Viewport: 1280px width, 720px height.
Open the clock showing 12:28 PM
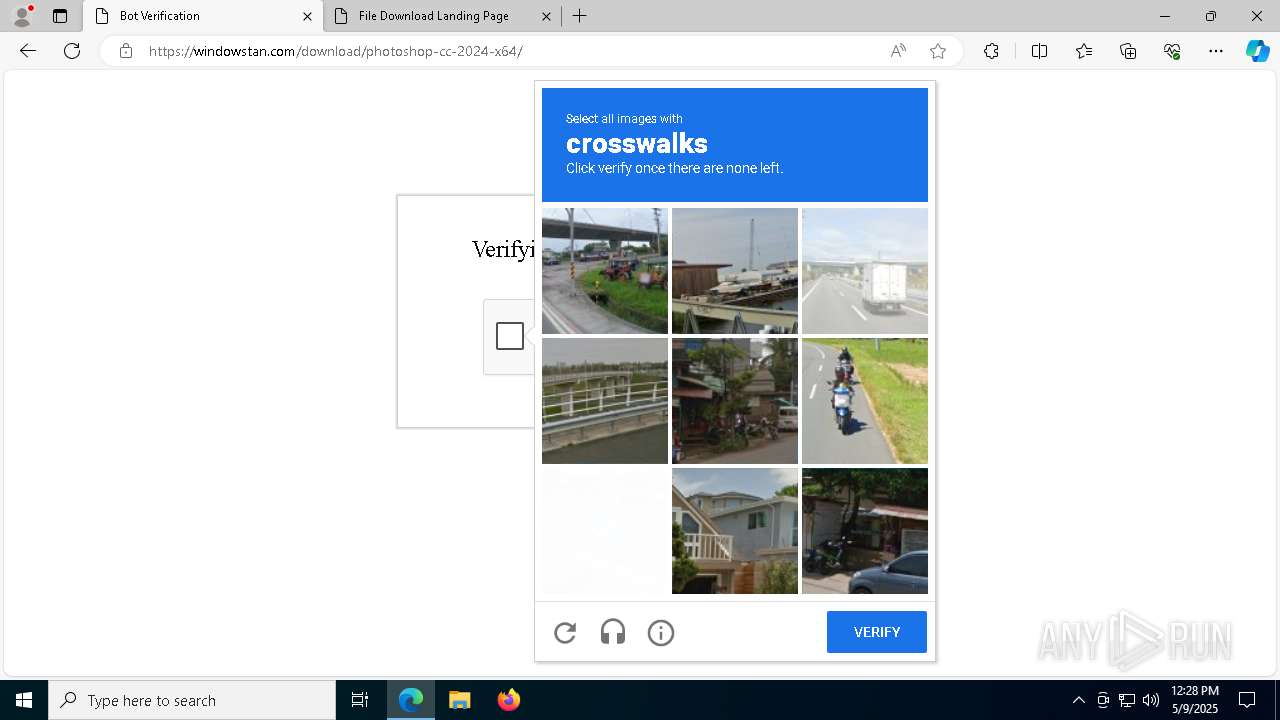click(x=1195, y=700)
